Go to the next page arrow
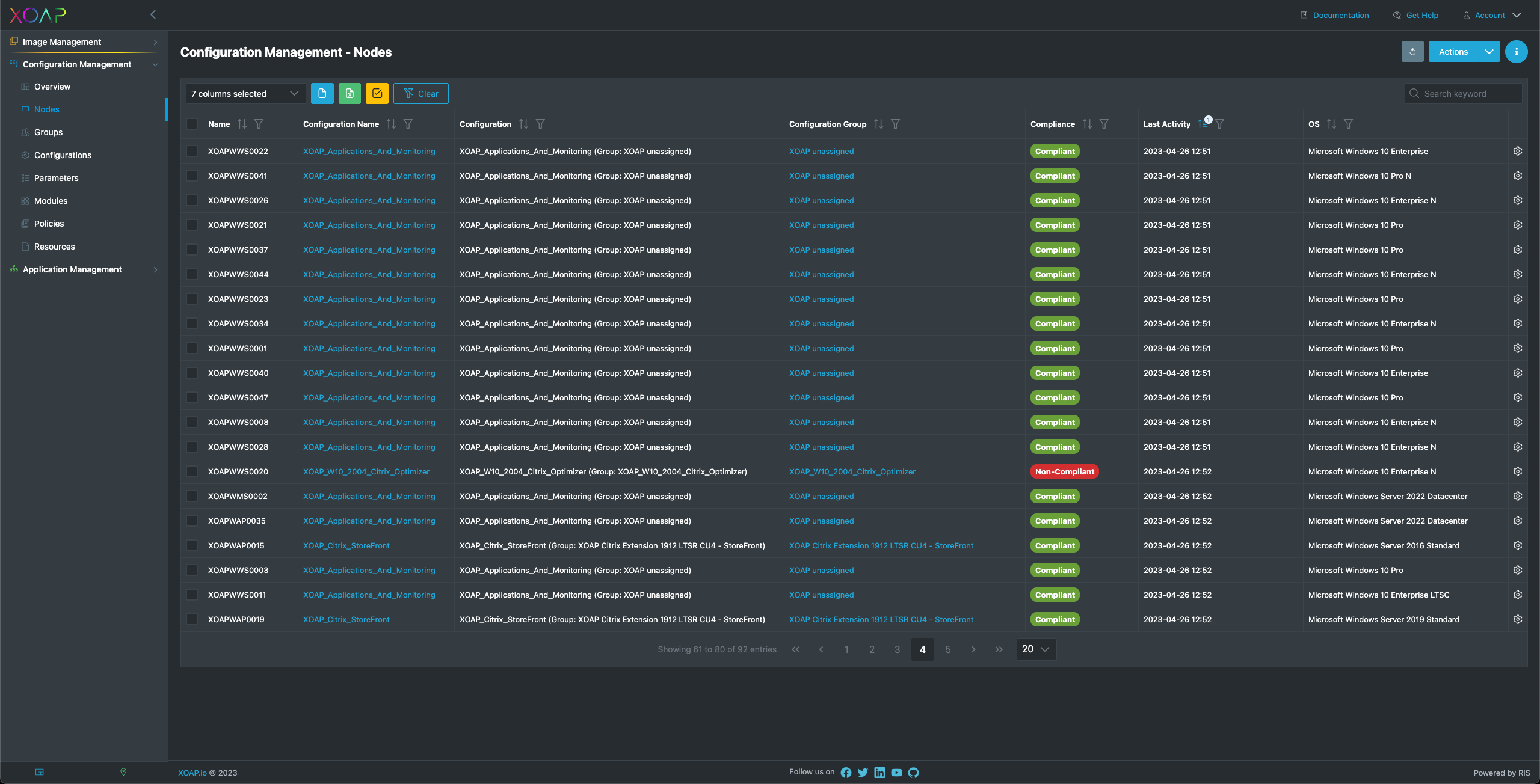Image resolution: width=1540 pixels, height=784 pixels. [x=973, y=649]
